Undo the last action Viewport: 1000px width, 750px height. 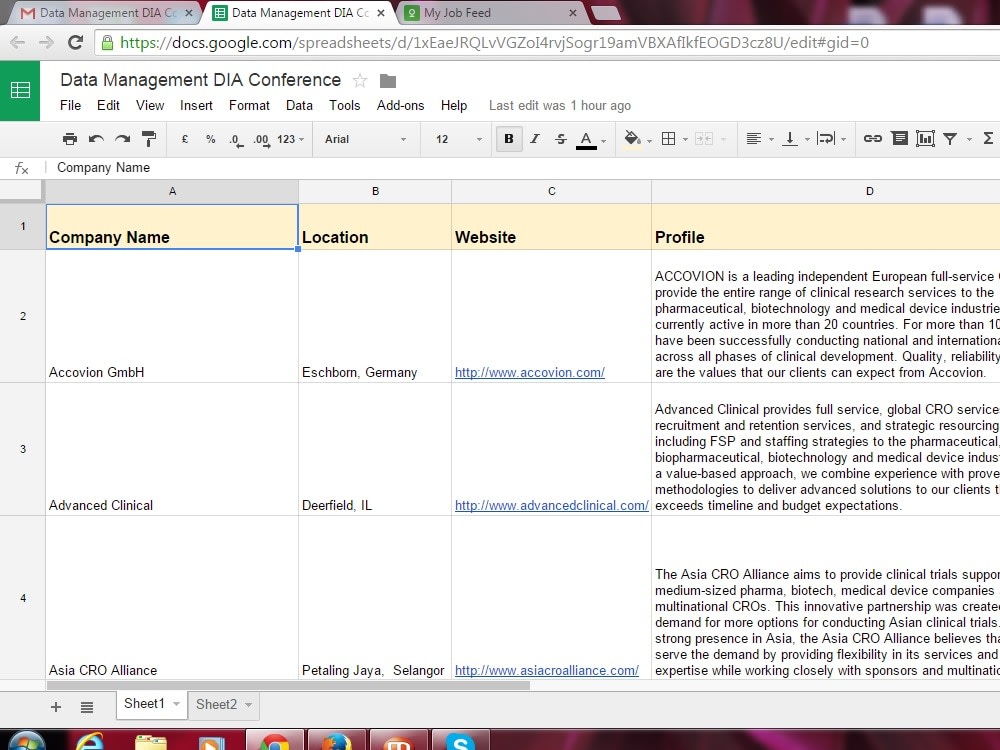[96, 139]
